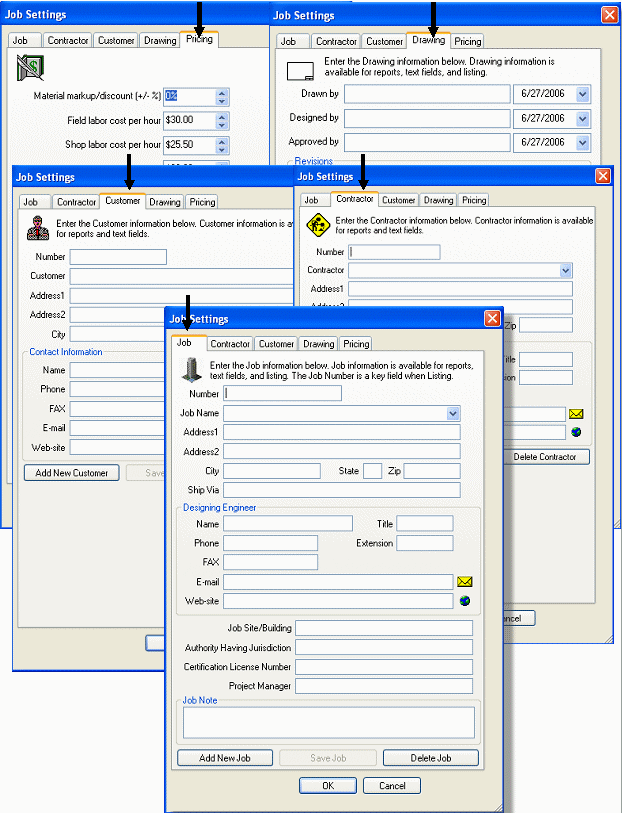Click the envelope icon in the Contractor dialog
Screen dimensions: 622x813
[x=576, y=413]
